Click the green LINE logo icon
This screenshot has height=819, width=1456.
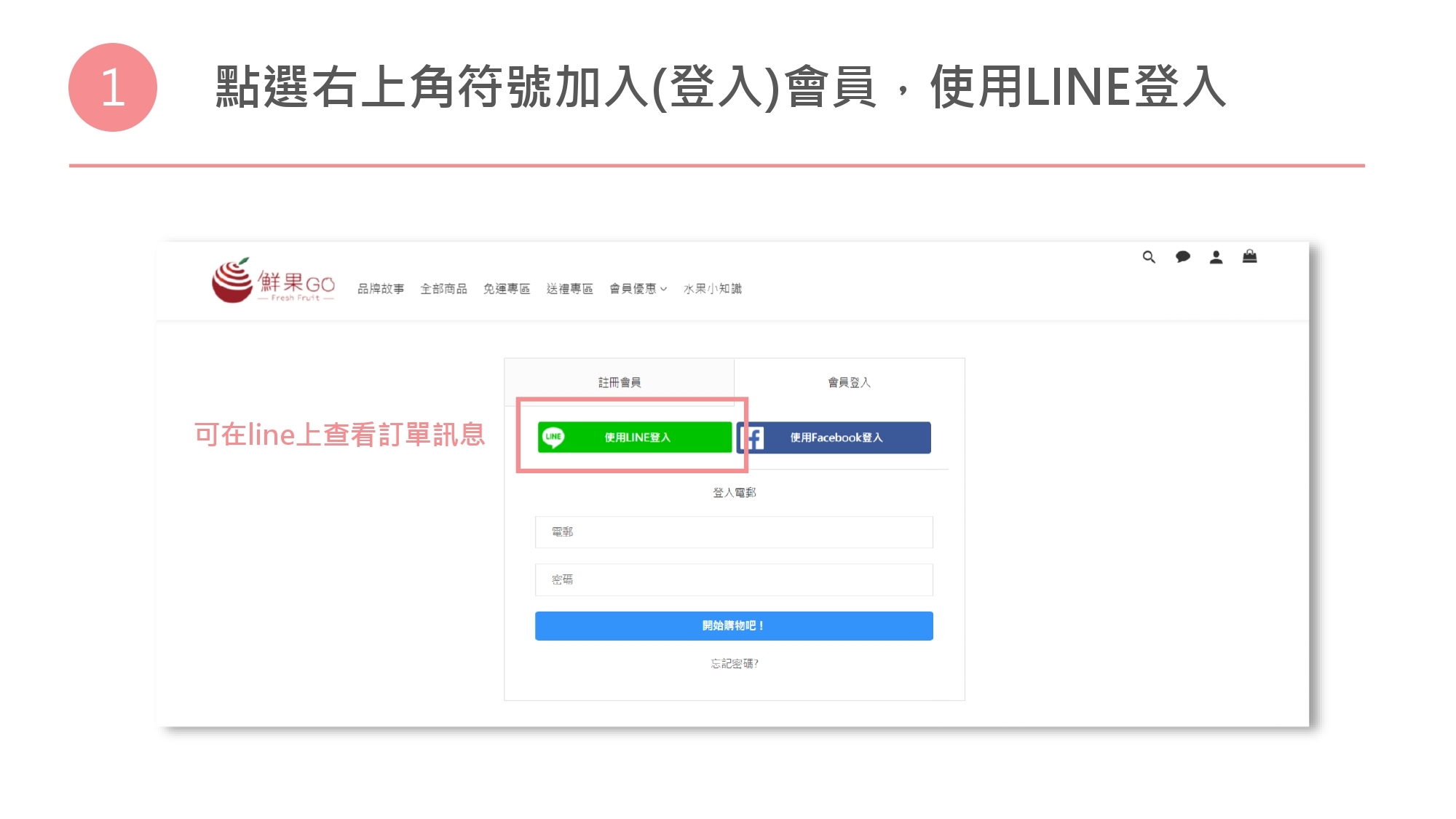coord(553,437)
